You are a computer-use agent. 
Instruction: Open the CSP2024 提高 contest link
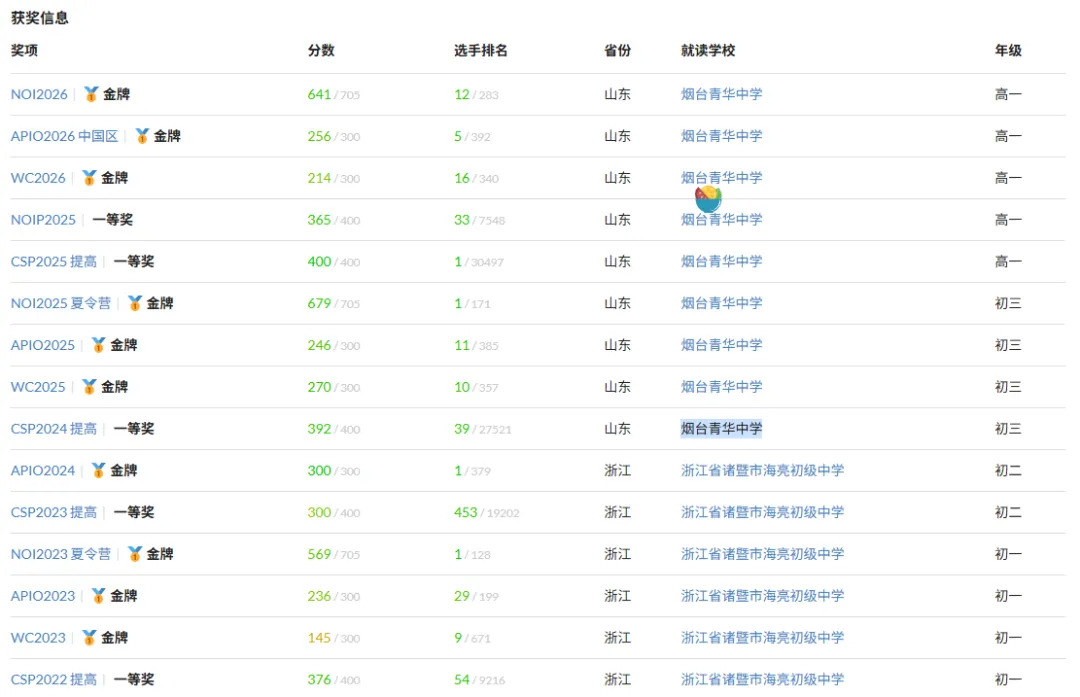(x=54, y=429)
